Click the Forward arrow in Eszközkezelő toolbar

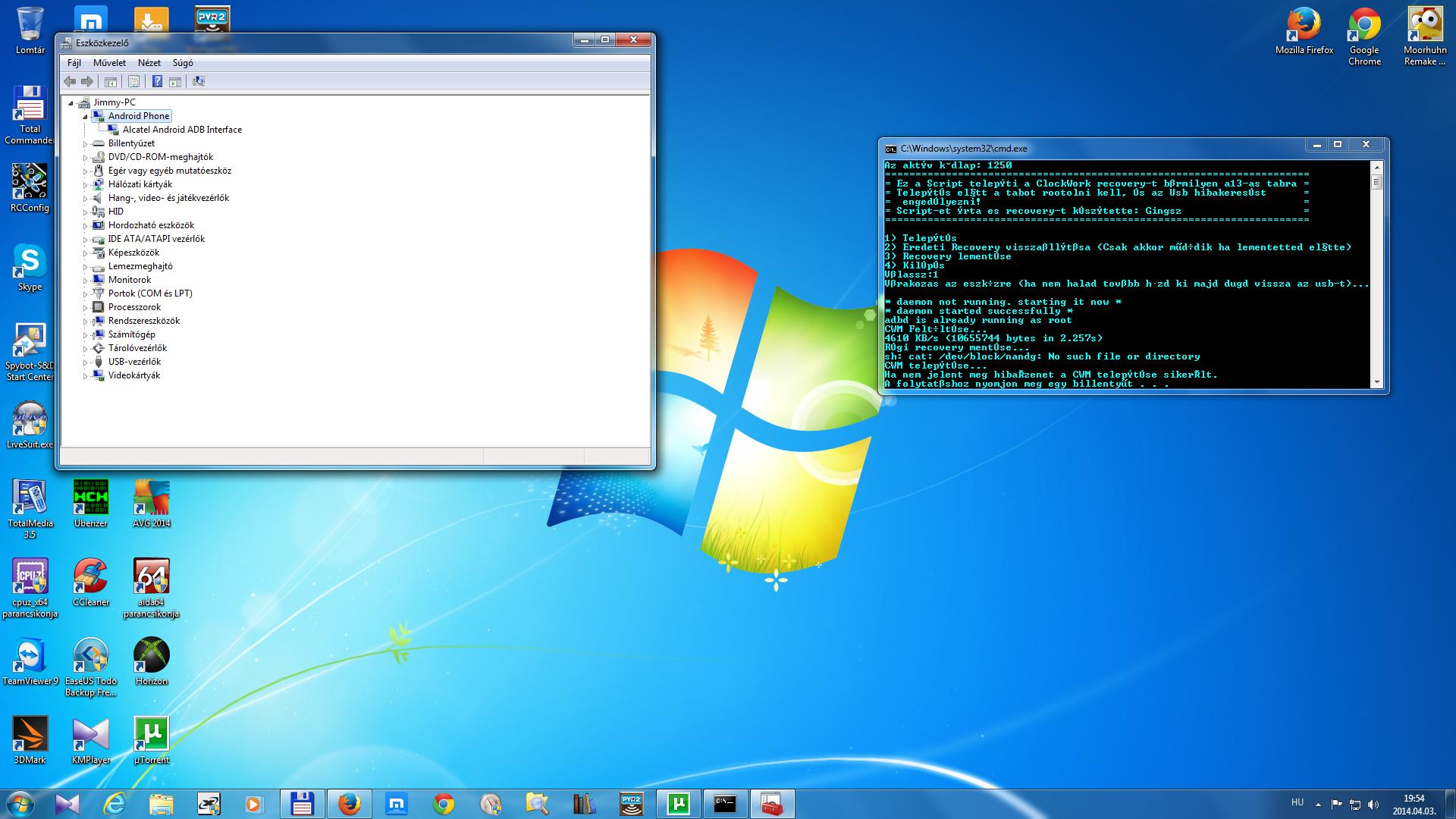(87, 81)
